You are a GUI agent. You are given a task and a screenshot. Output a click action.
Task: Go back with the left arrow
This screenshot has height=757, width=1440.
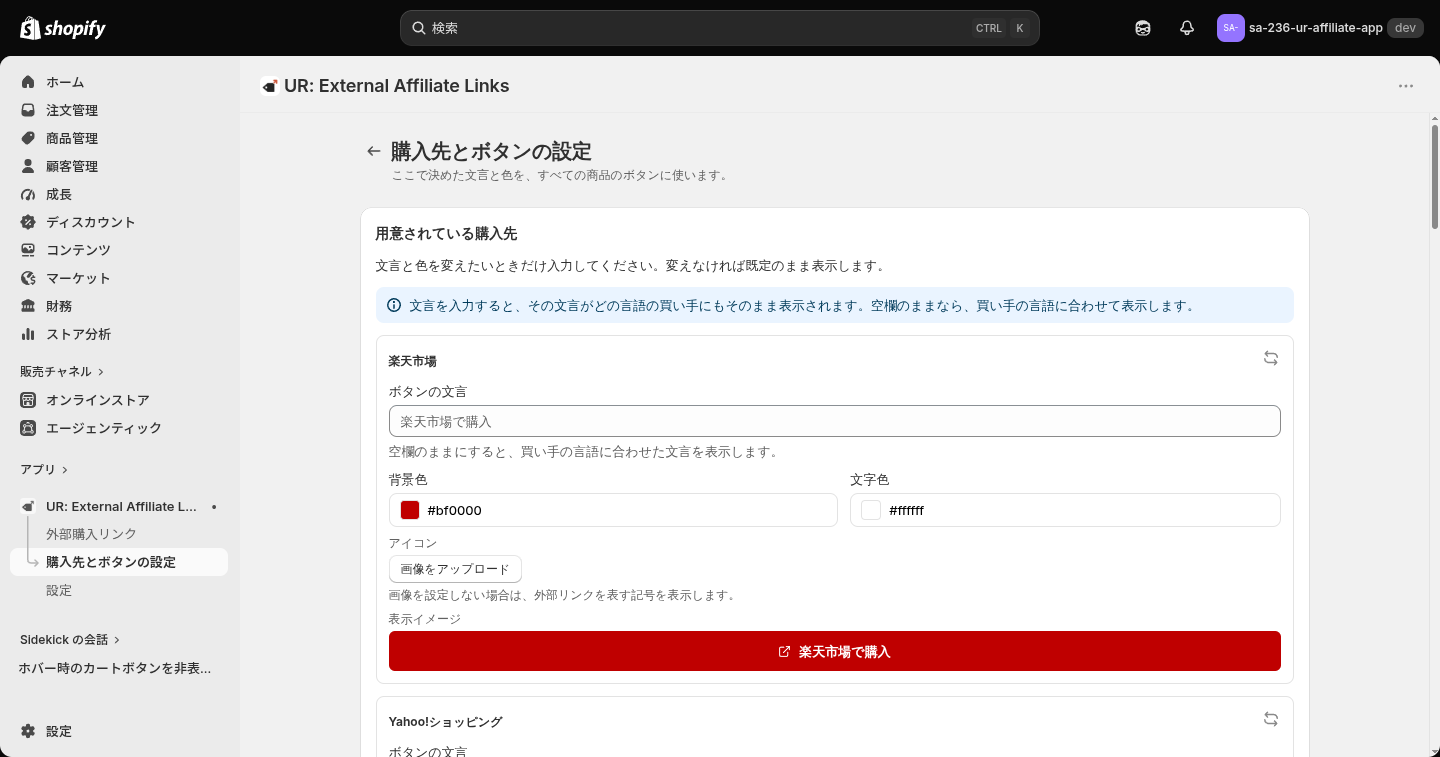coord(374,151)
